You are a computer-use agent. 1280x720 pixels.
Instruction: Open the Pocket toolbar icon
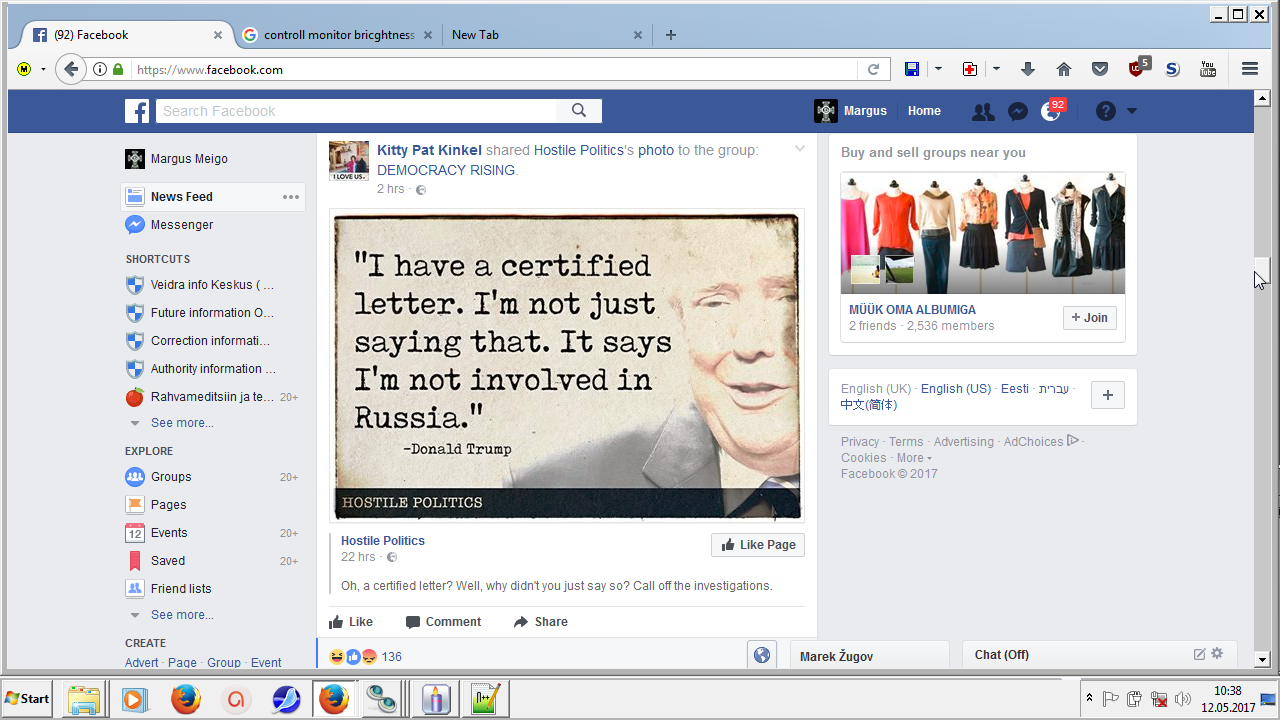tap(1100, 69)
